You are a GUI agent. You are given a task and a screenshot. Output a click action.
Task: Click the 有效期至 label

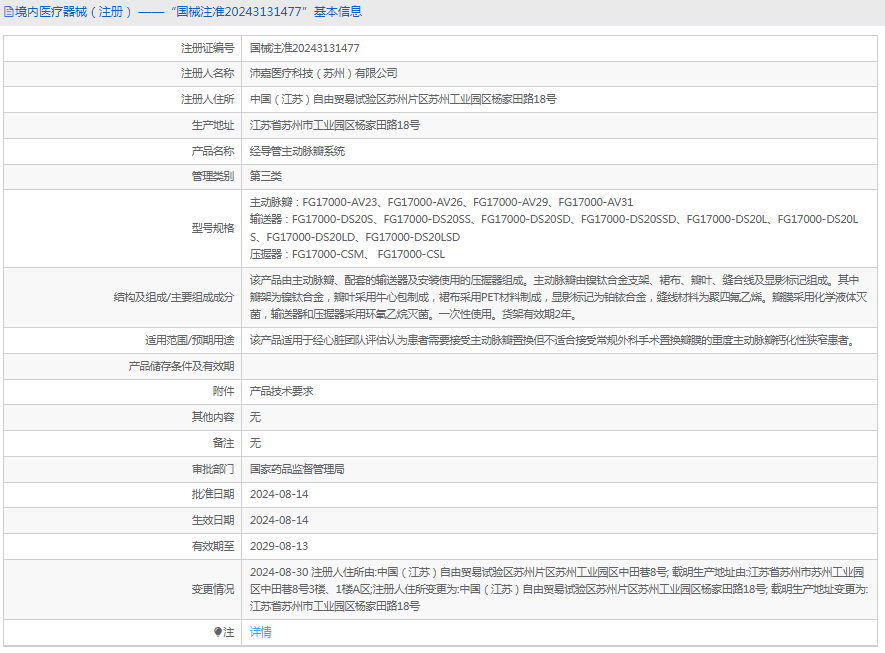tap(213, 546)
